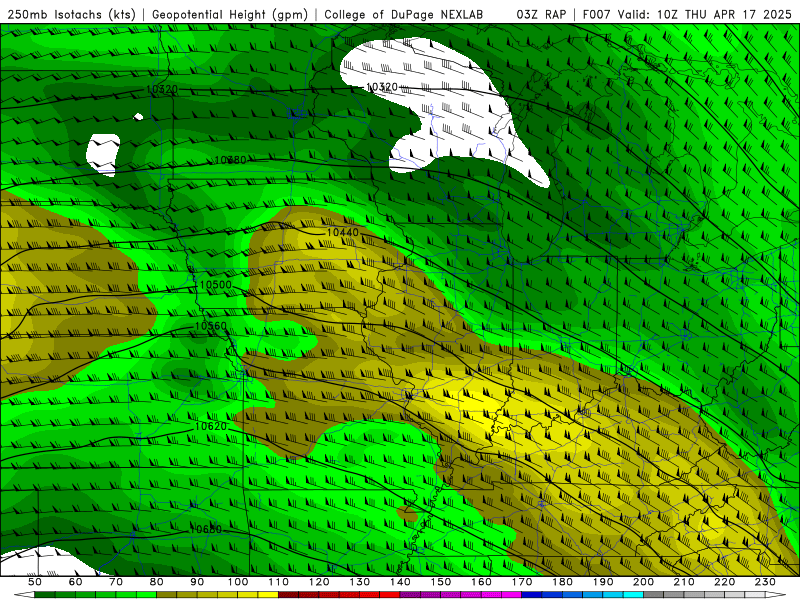Select the 120 value on the color scale
800x600 pixels.
[x=319, y=582]
